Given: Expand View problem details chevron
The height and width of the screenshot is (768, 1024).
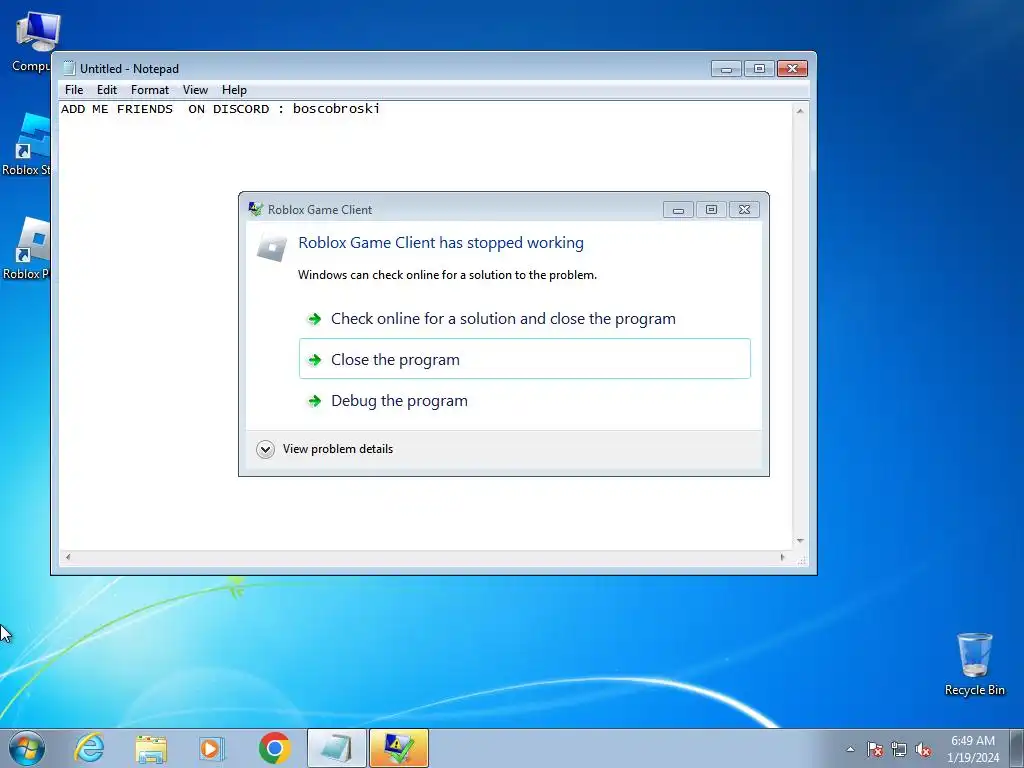Looking at the screenshot, I should pos(265,449).
